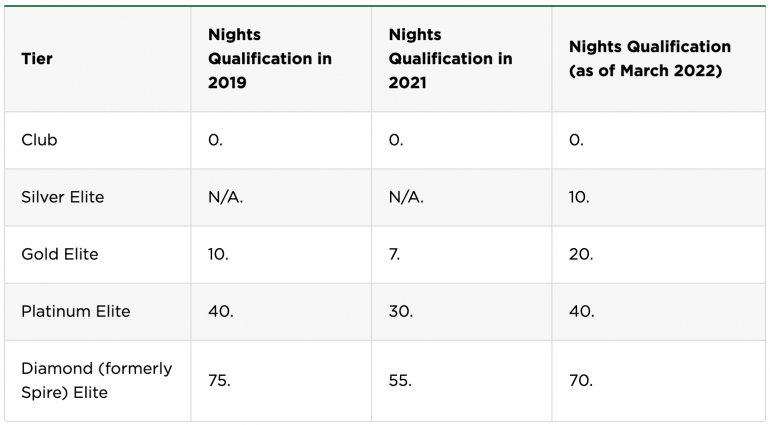
Task: Click Diamond Elite's 2019 value "75."
Action: point(220,380)
